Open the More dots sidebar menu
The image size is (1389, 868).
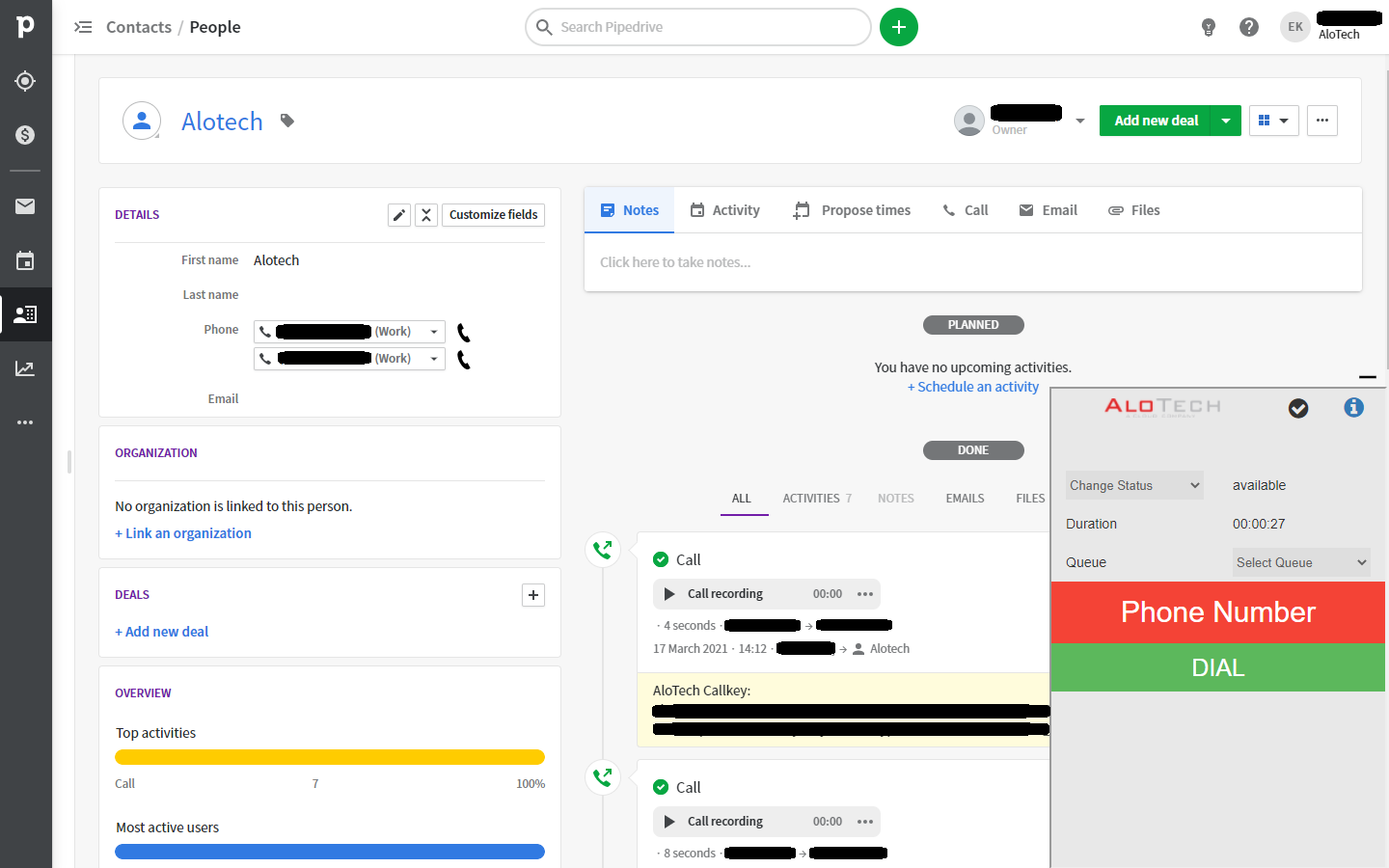click(26, 422)
